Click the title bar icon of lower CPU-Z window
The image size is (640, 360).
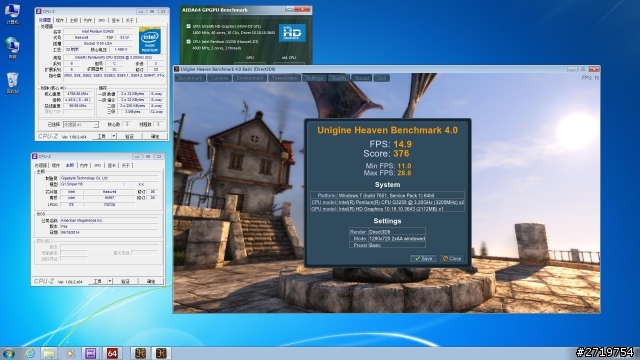tap(35, 156)
